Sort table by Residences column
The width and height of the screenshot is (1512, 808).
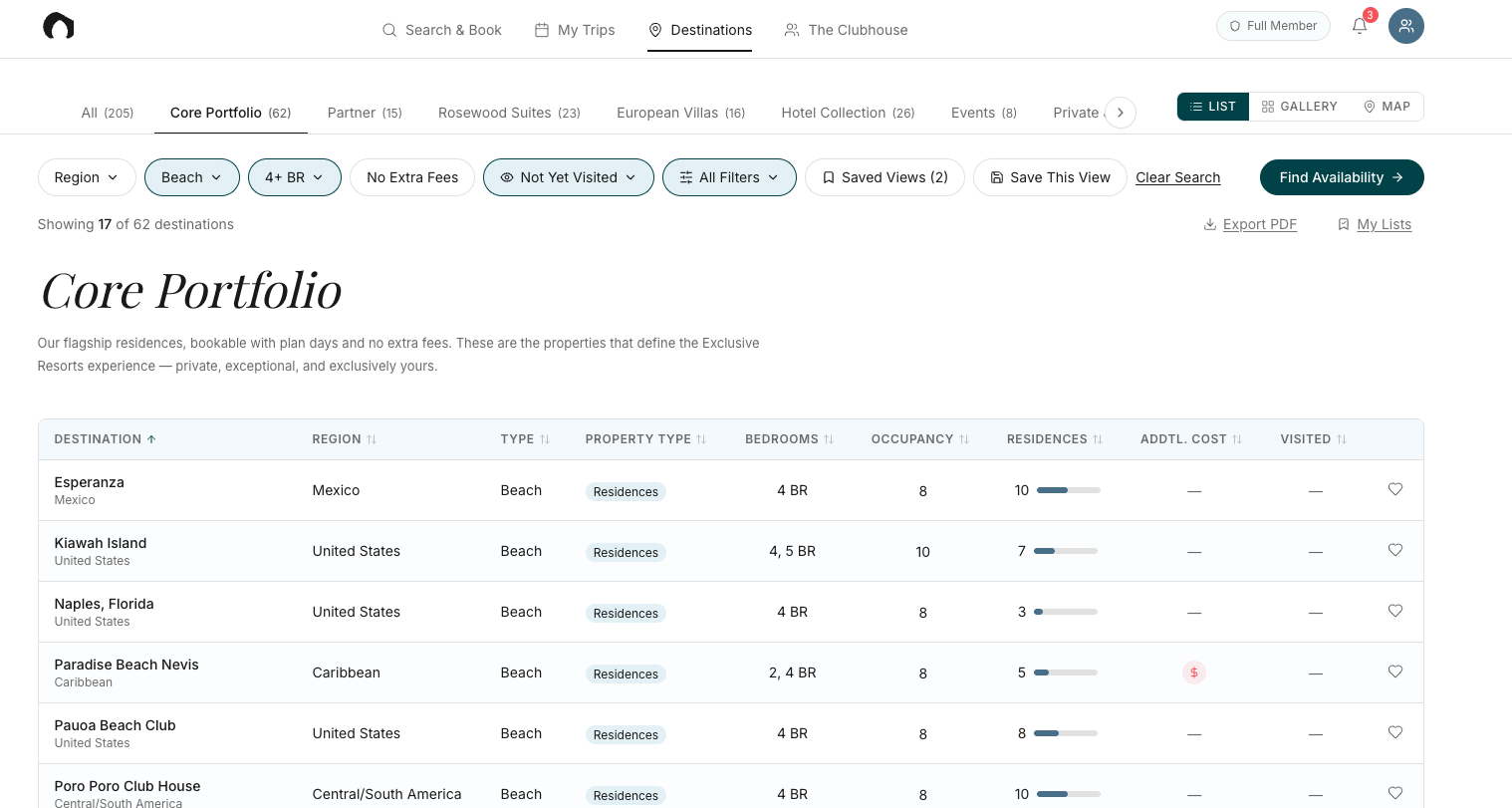coord(1055,439)
